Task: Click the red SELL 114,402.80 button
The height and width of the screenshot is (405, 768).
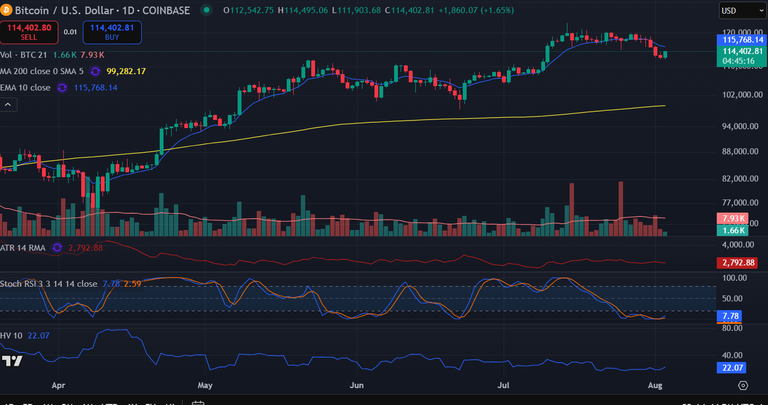Action: [29, 32]
